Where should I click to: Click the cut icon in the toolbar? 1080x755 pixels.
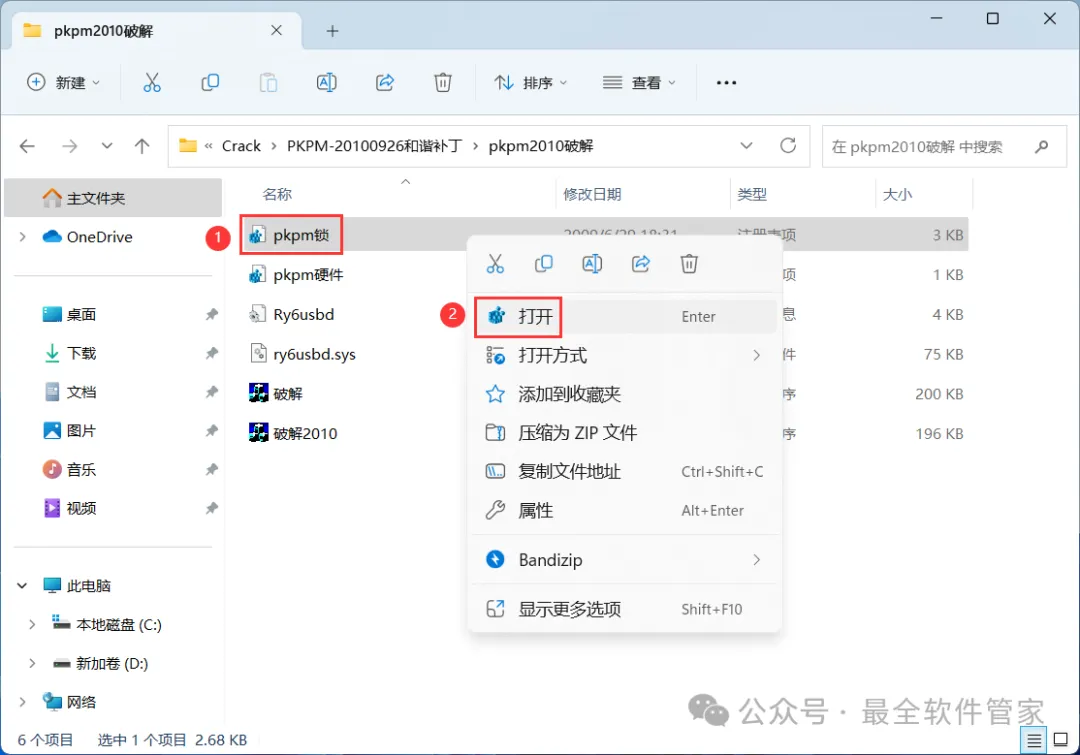tap(152, 83)
